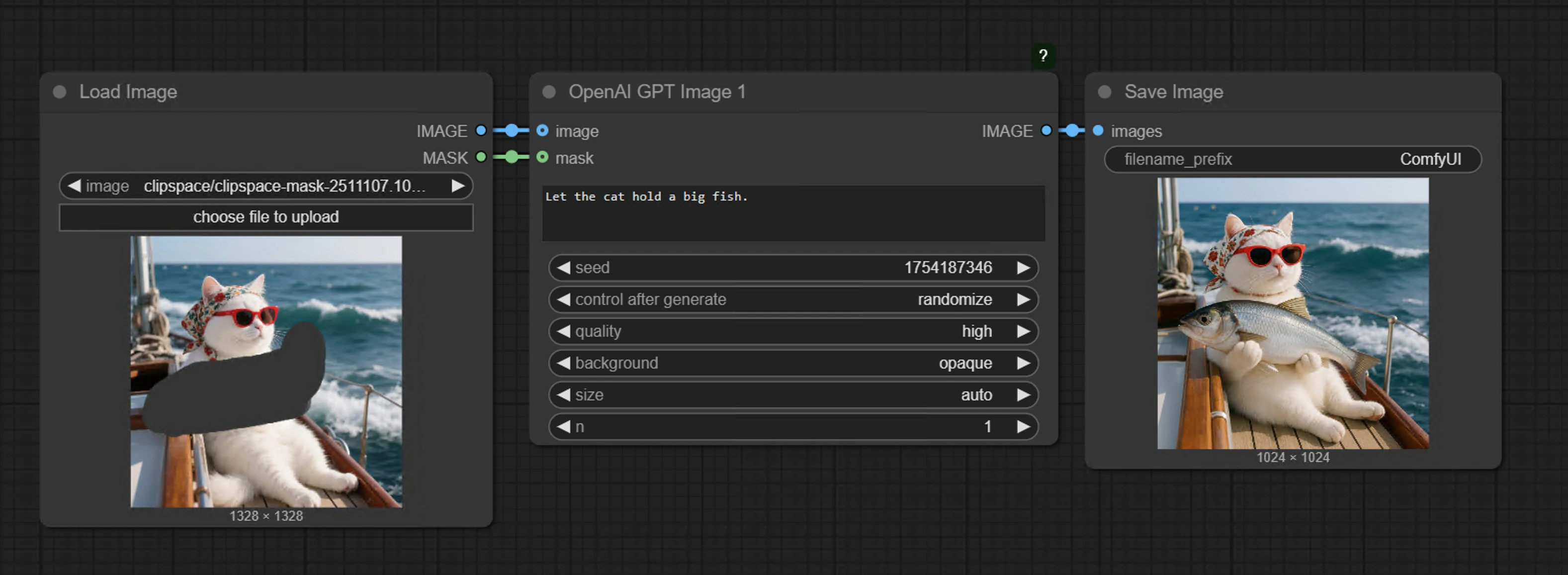The height and width of the screenshot is (575, 1568).
Task: Click the MASK output dot on Load Image
Action: click(x=480, y=158)
